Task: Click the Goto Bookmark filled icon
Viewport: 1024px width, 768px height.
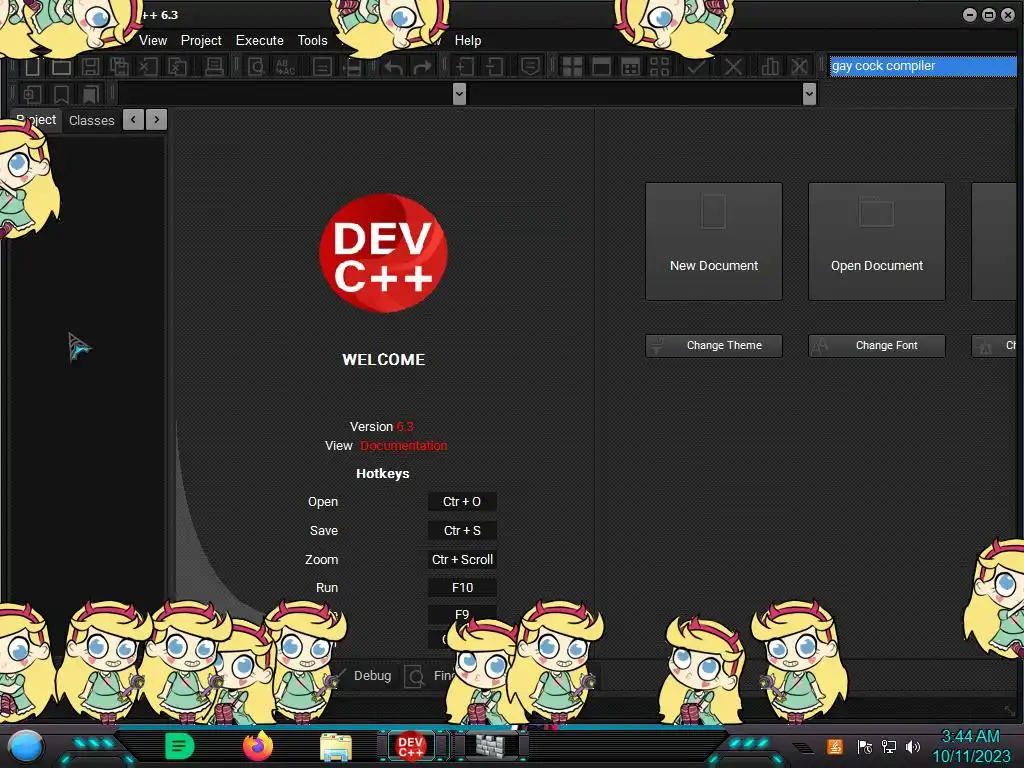Action: [x=90, y=94]
